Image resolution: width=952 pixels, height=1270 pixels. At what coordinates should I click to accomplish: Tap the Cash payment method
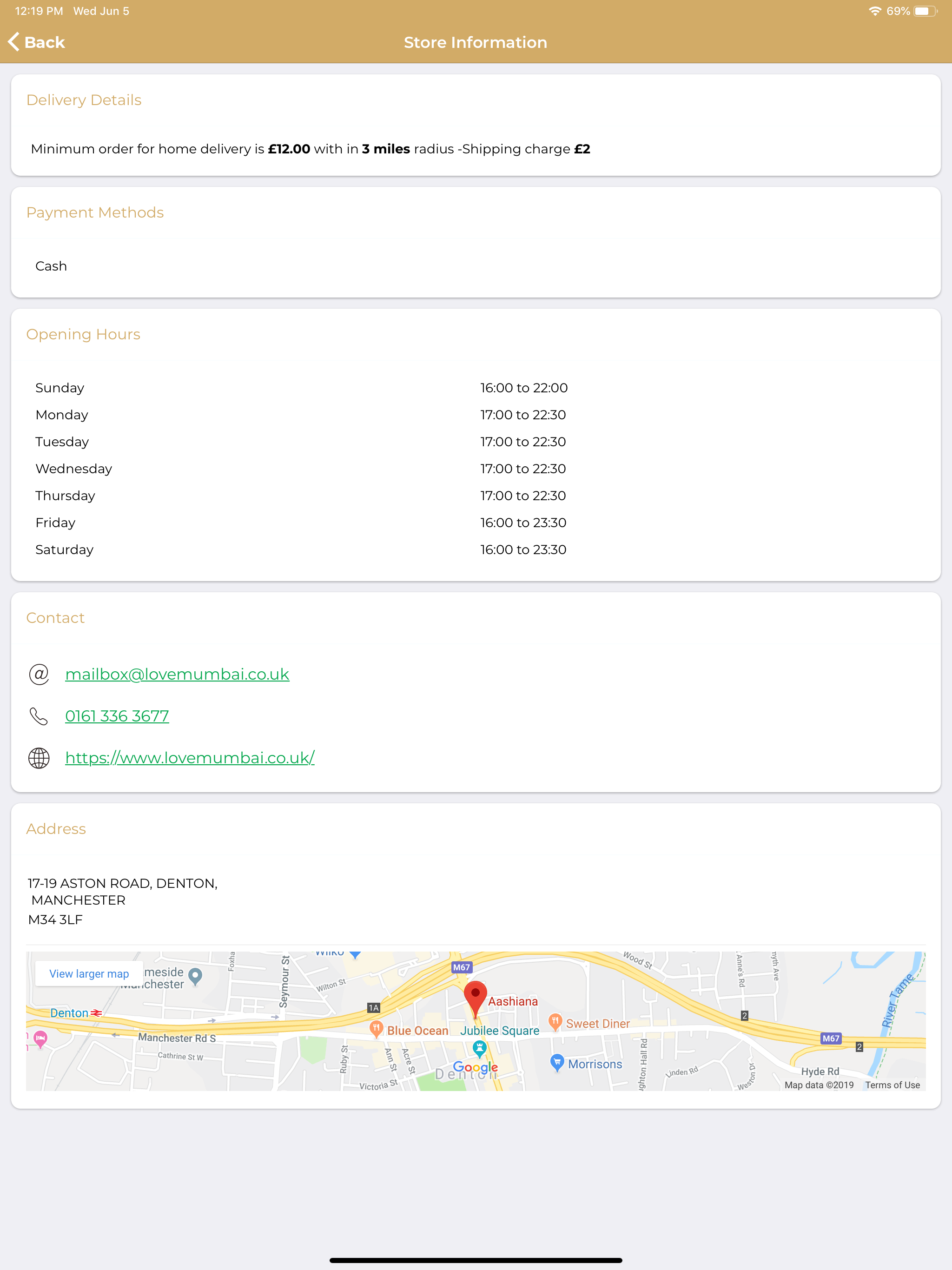[51, 266]
